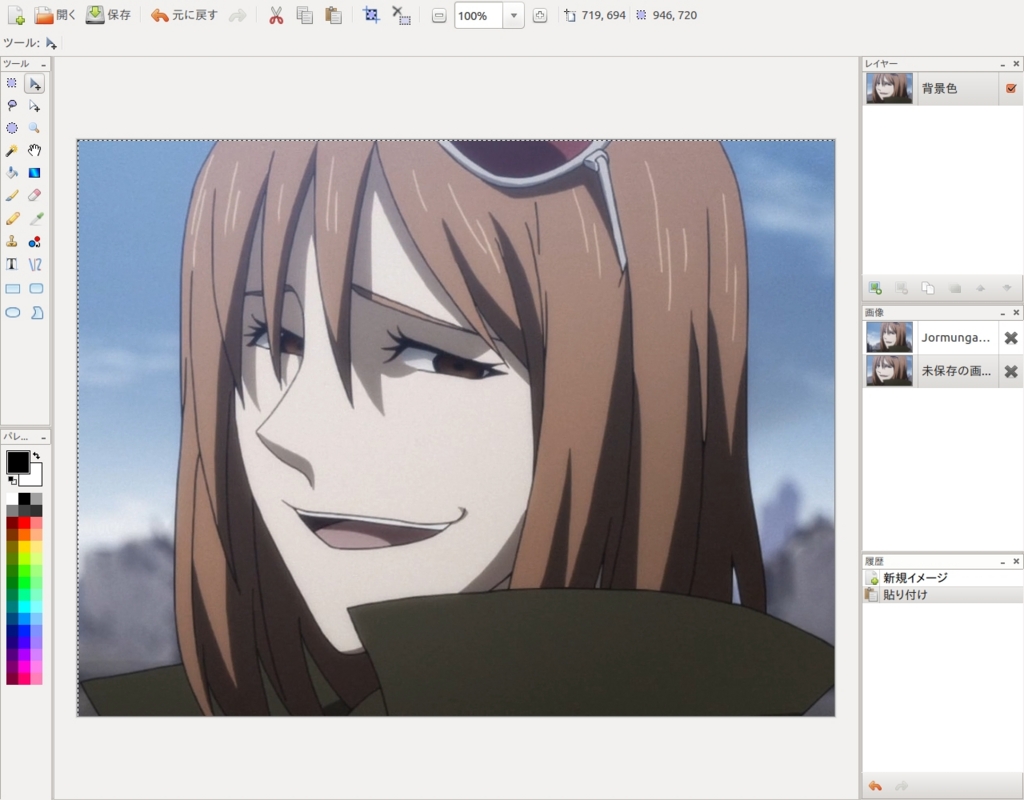The width and height of the screenshot is (1024, 800).
Task: Select the Clone Stamp tool
Action: point(12,242)
